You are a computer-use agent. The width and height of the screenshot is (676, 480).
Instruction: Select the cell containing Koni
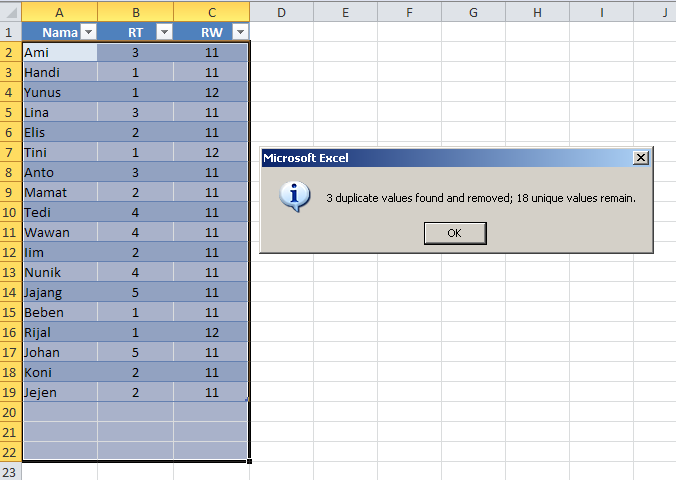[x=59, y=372]
